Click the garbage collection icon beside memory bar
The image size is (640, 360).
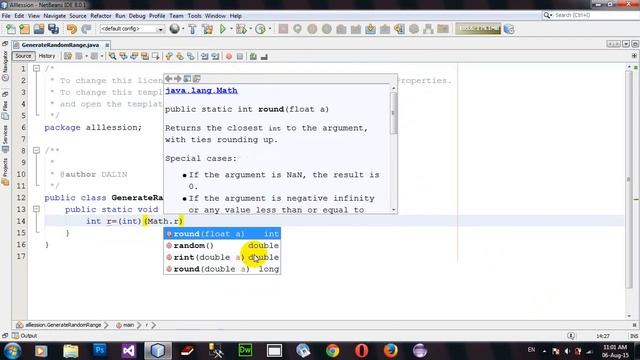coord(509,29)
